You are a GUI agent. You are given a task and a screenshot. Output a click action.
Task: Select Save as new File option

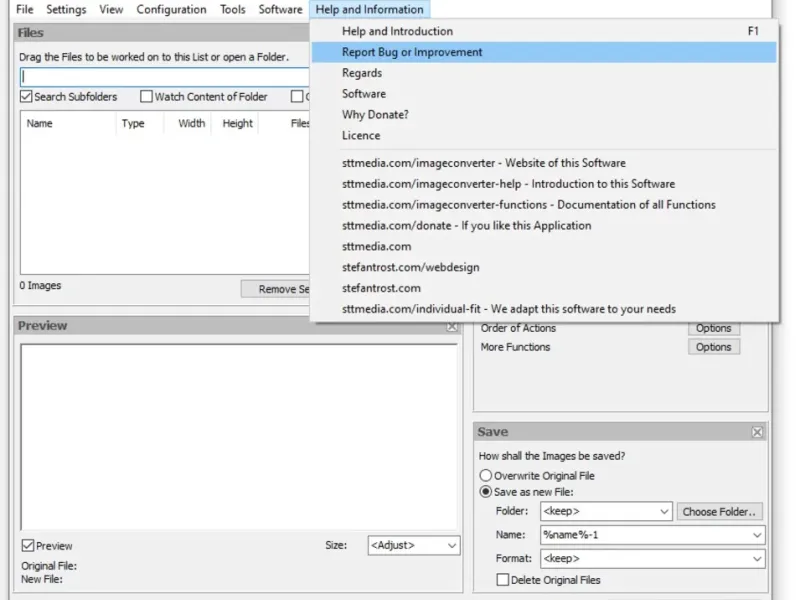point(486,492)
